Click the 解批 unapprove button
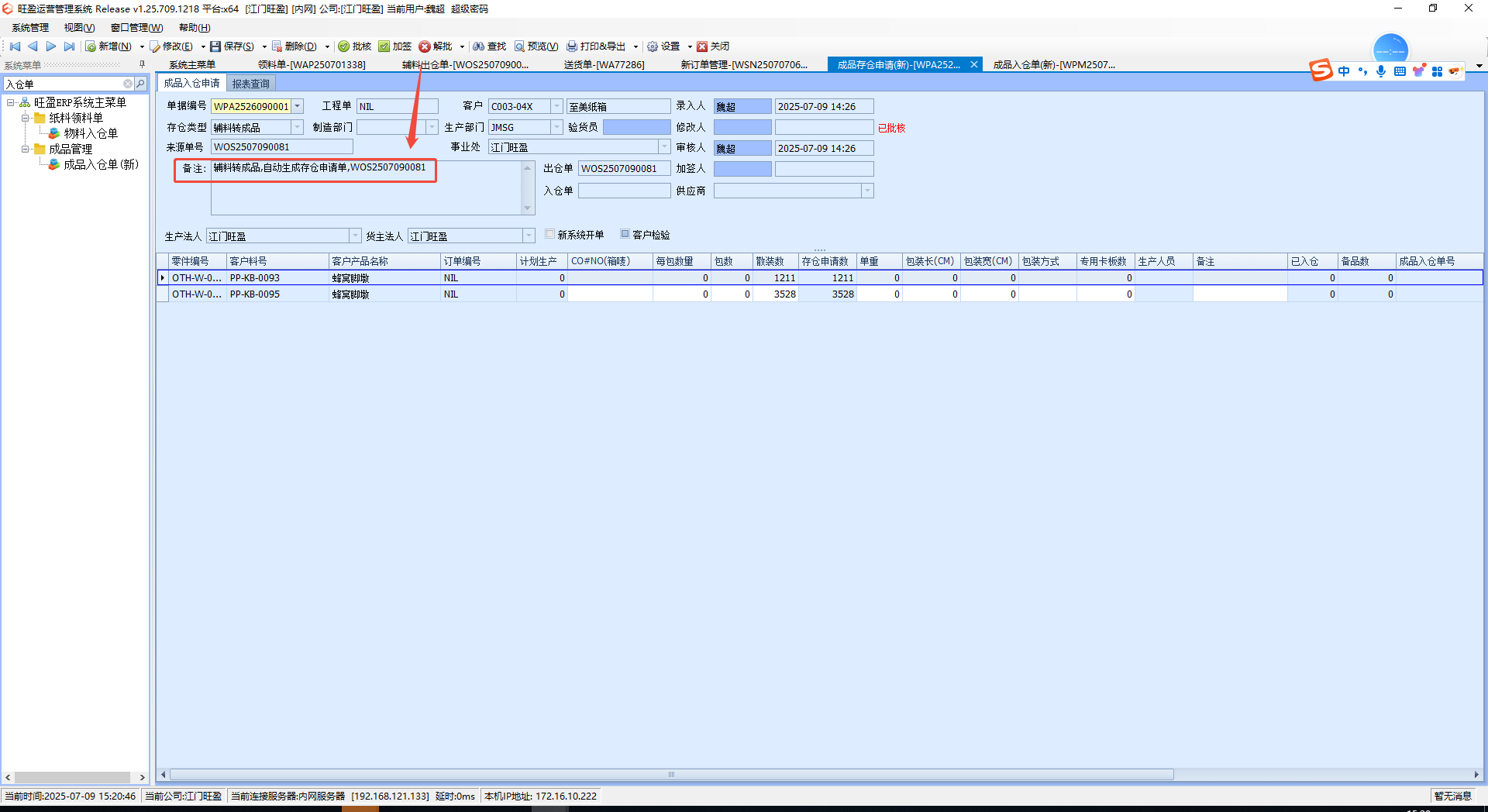Screen dimensions: 1488x812 pos(436,46)
